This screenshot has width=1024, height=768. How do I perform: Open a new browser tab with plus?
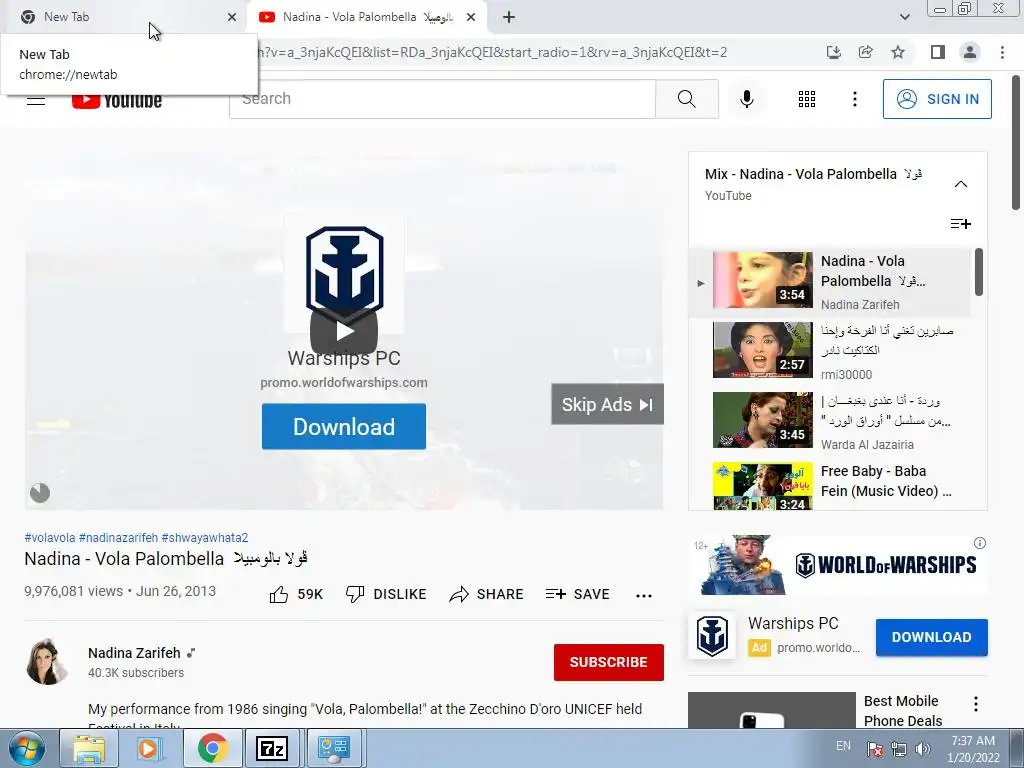pos(509,17)
